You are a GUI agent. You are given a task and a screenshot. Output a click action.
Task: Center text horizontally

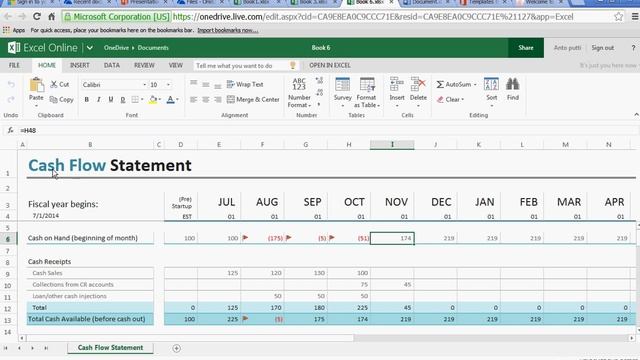206,99
